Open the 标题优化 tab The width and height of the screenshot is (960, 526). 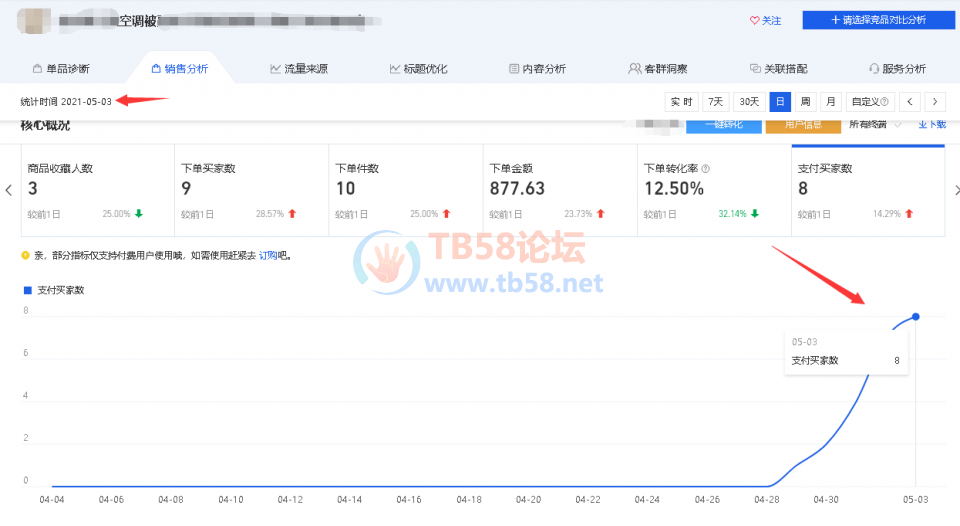pyautogui.click(x=419, y=69)
